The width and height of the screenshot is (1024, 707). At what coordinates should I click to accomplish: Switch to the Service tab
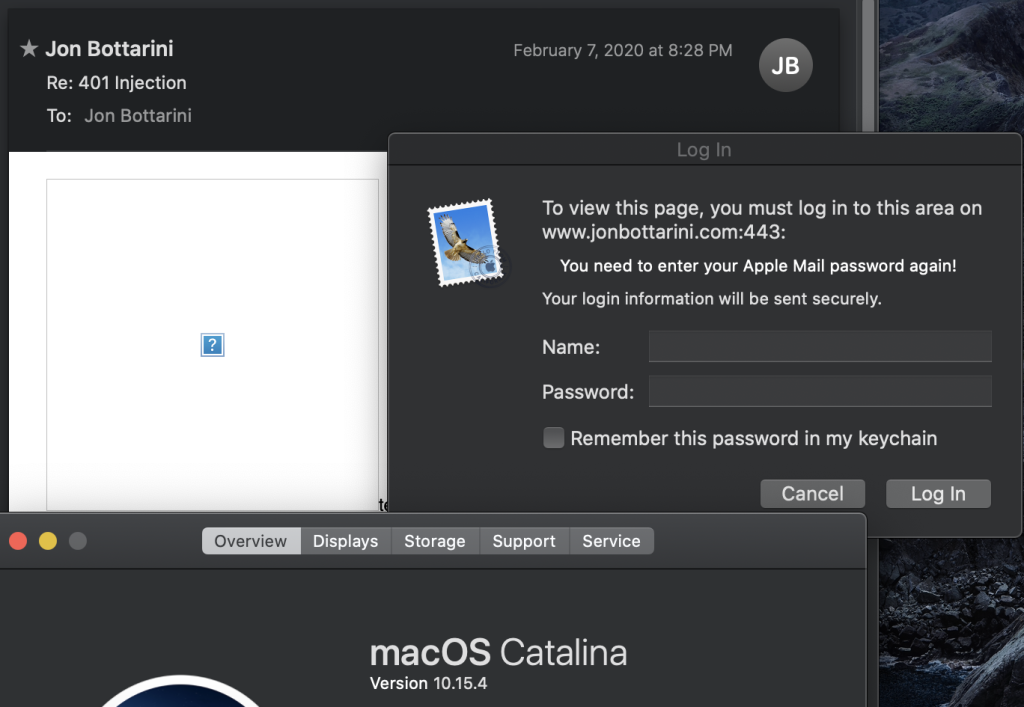coord(611,541)
